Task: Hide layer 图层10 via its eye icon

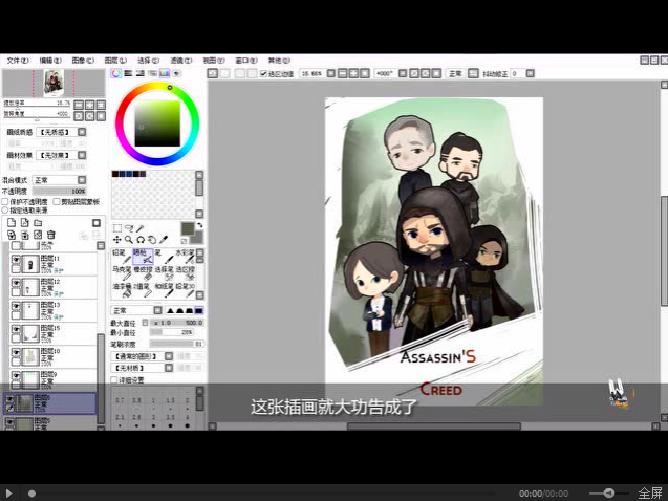Action: click(16, 352)
